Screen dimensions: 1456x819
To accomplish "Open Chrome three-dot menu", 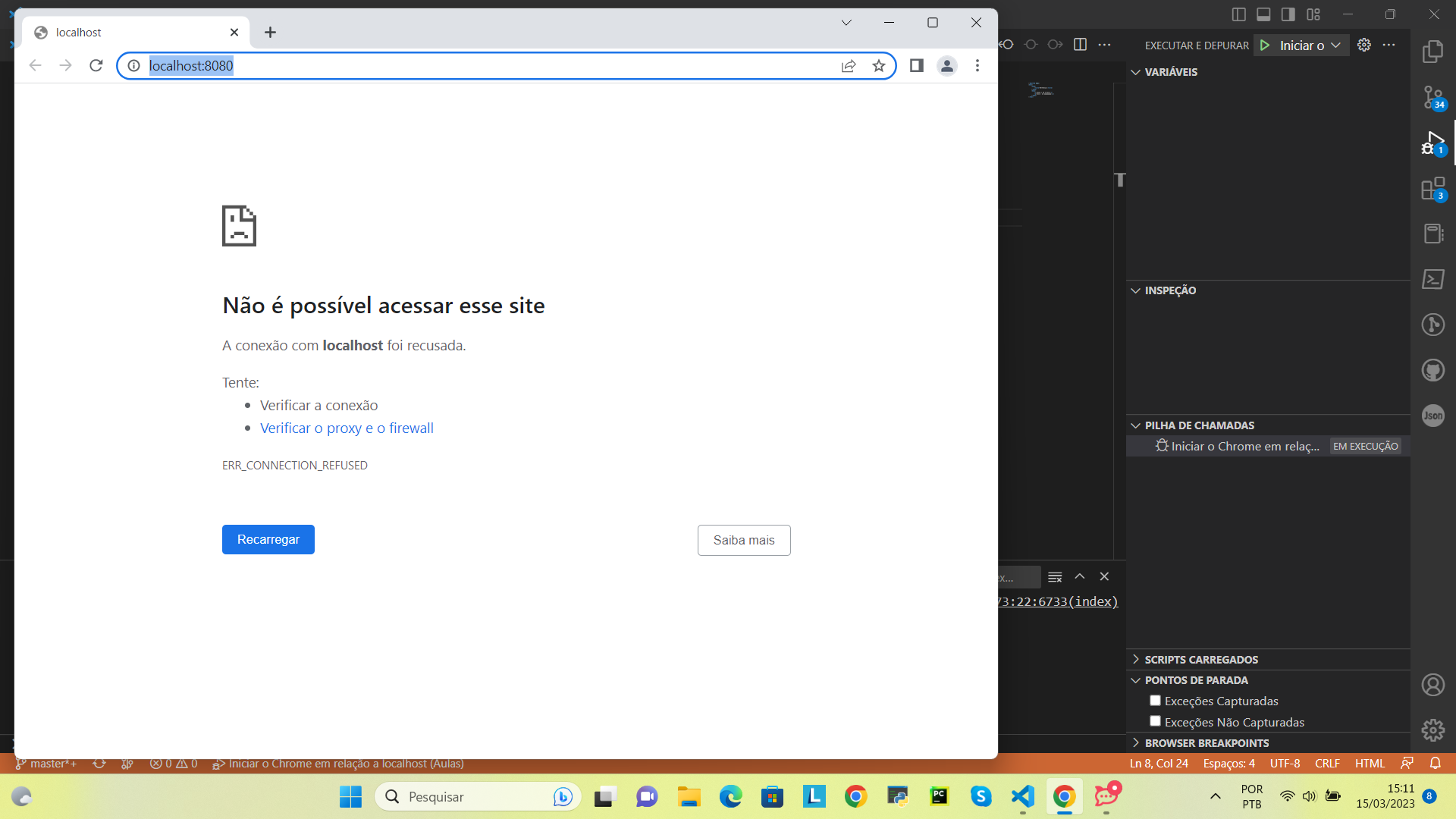I will (977, 66).
